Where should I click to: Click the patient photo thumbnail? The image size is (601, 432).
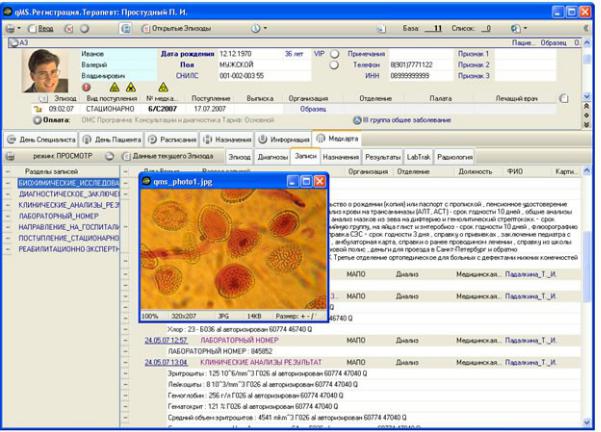point(45,71)
